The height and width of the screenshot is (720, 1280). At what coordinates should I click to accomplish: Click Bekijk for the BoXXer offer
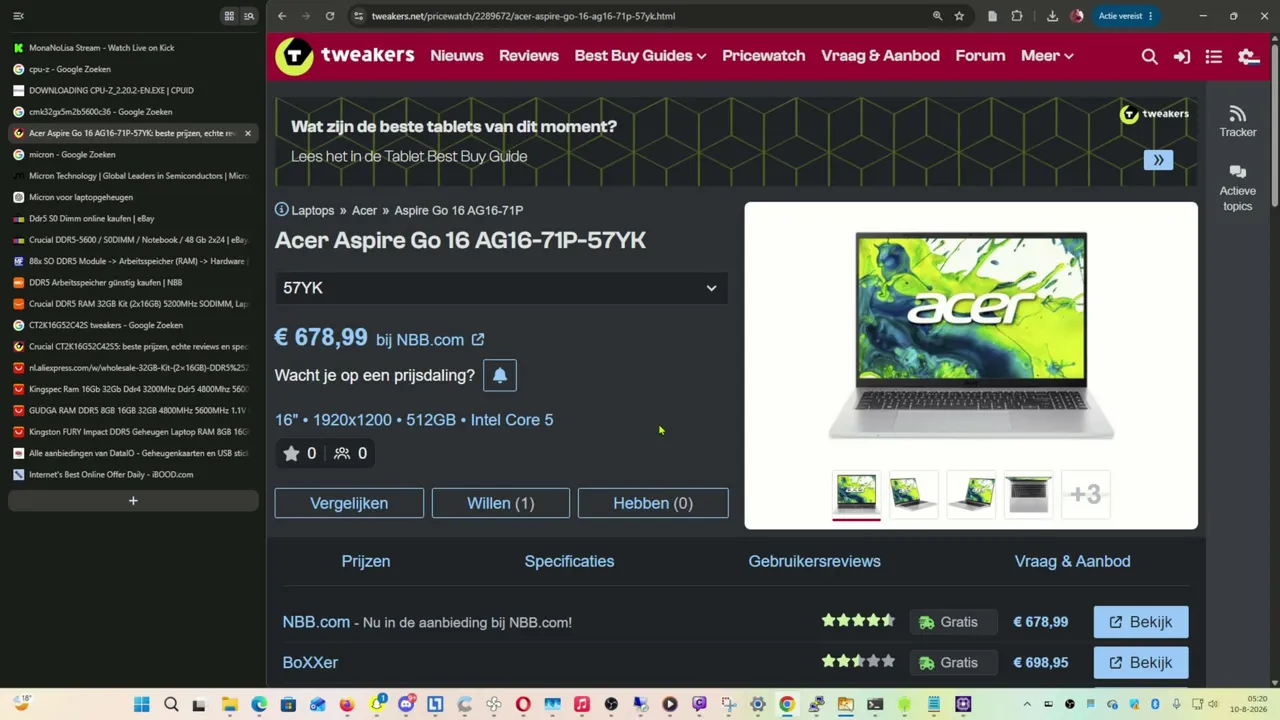pyautogui.click(x=1141, y=662)
